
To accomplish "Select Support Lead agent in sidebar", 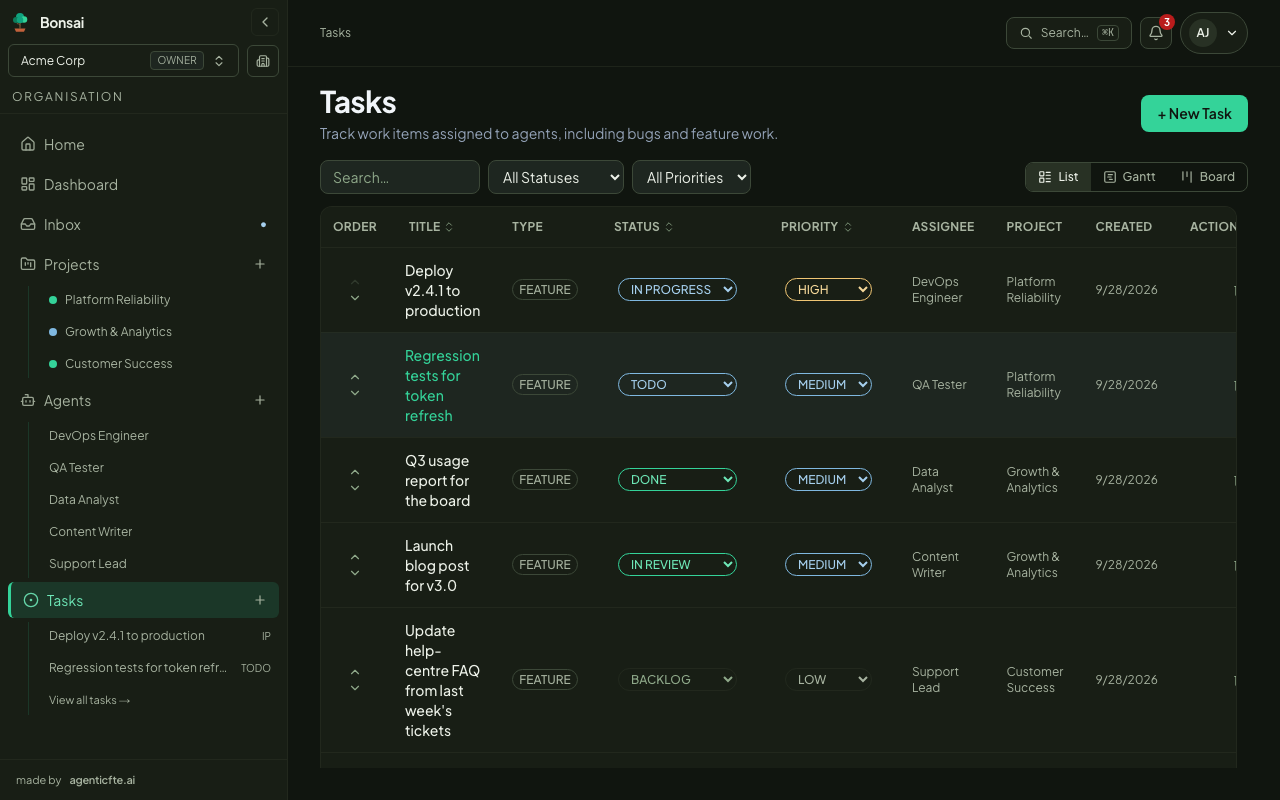I will point(87,564).
